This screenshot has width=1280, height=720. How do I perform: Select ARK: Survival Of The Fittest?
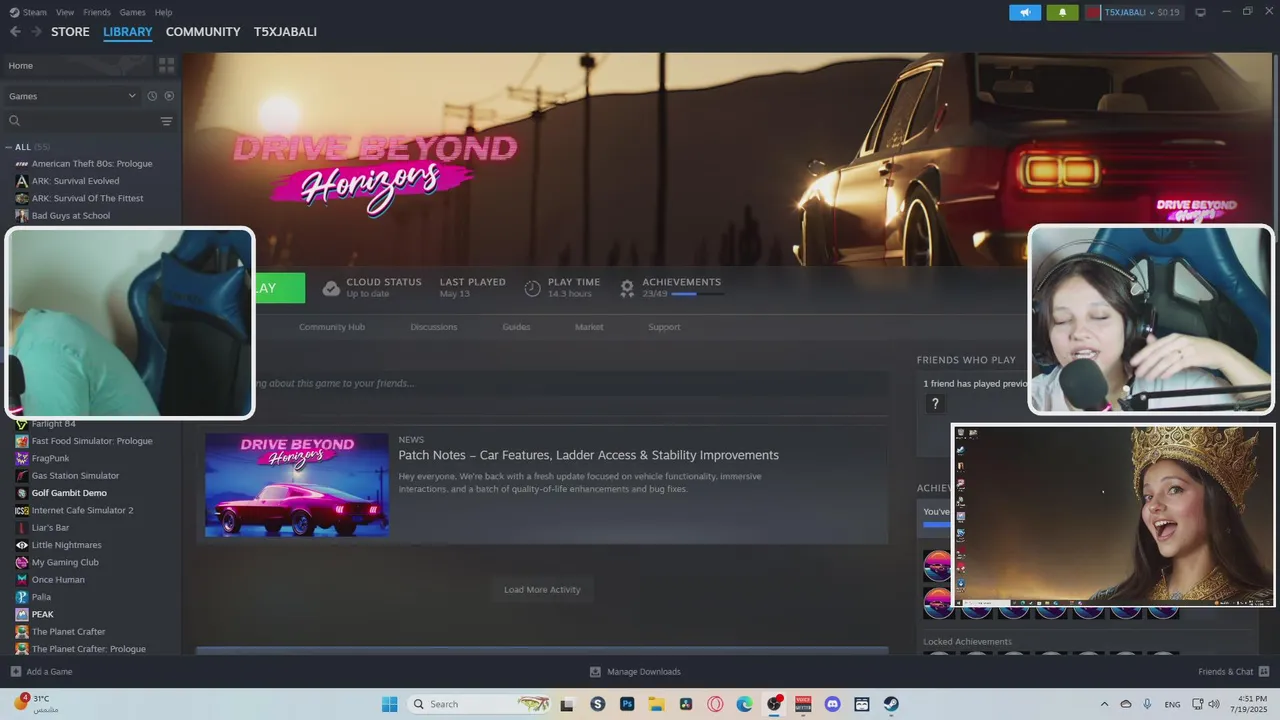[87, 198]
